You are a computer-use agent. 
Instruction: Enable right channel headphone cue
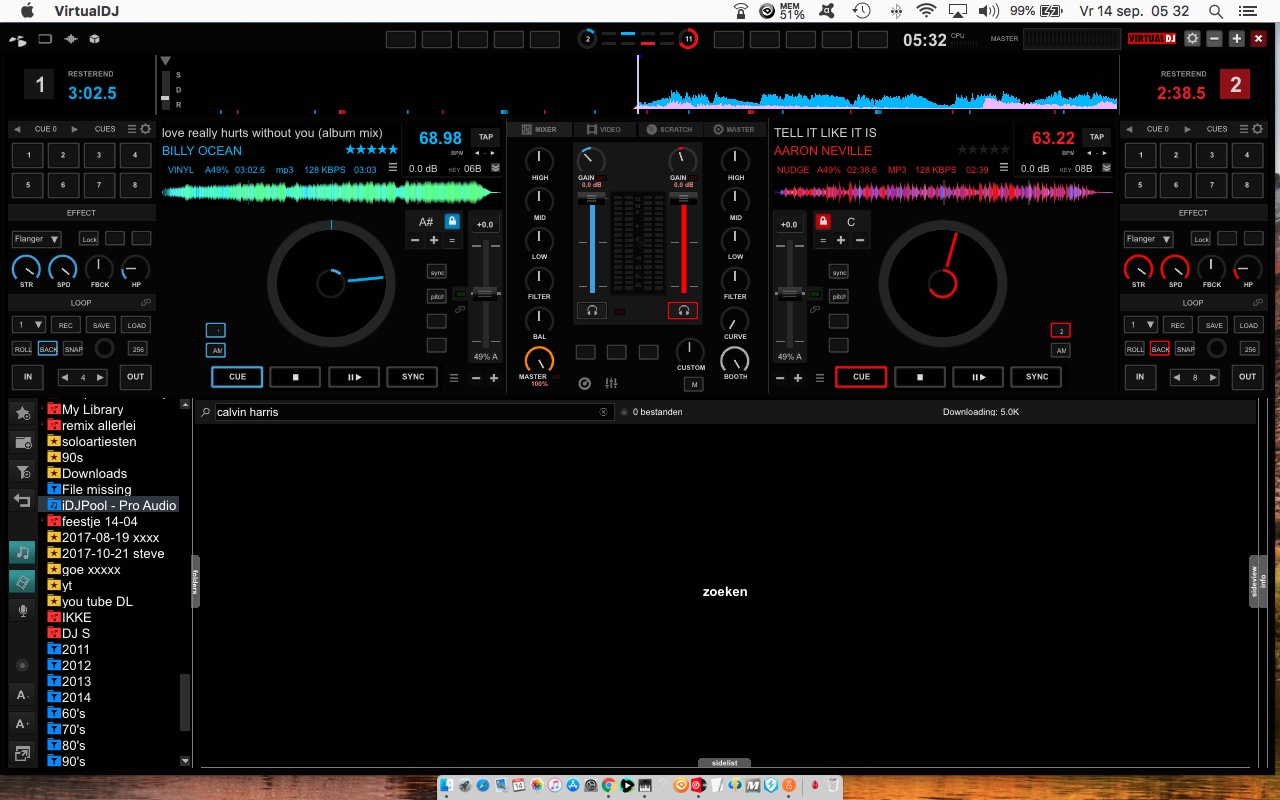(683, 311)
